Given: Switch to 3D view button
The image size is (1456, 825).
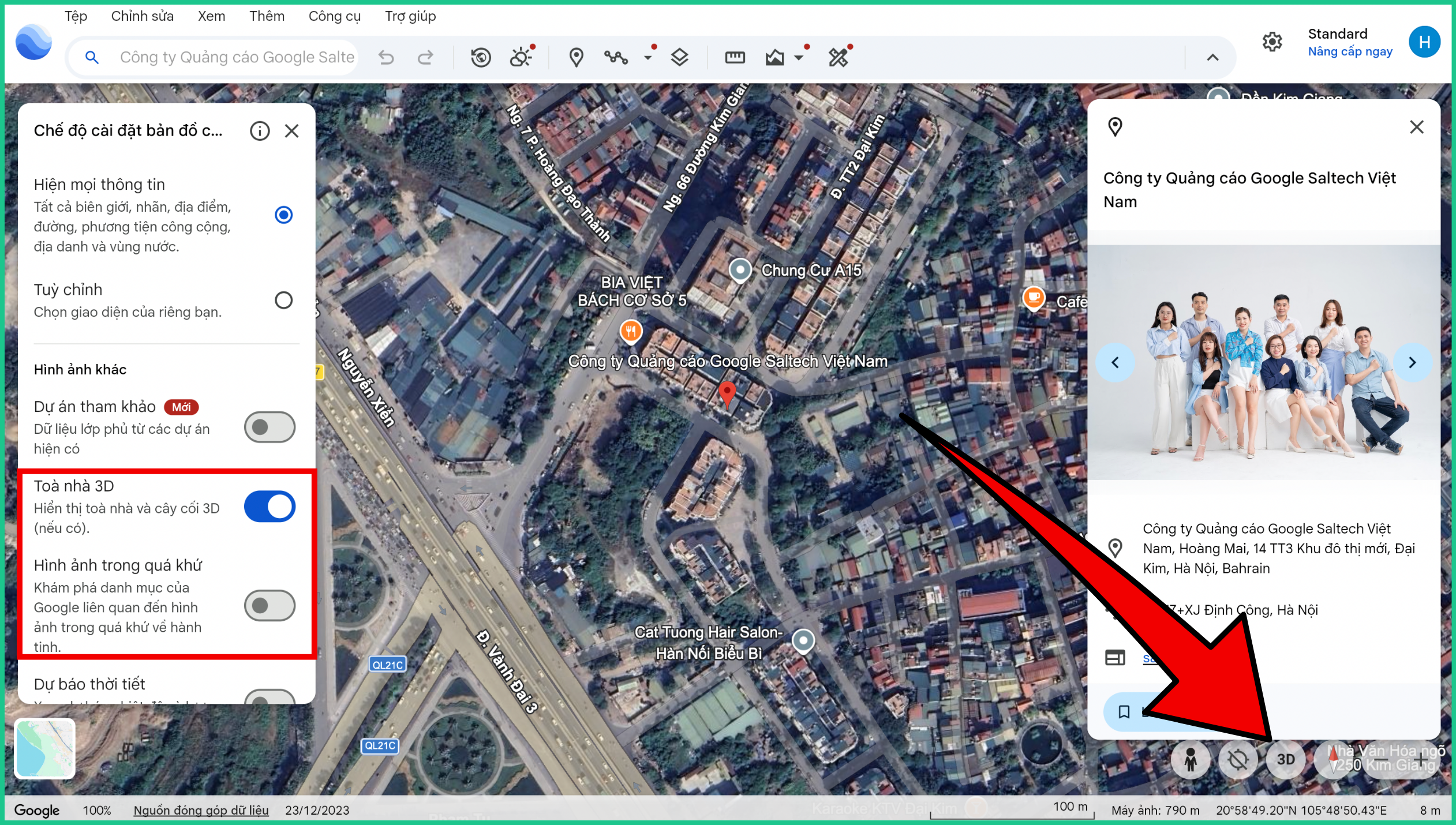Looking at the screenshot, I should click(x=1285, y=759).
